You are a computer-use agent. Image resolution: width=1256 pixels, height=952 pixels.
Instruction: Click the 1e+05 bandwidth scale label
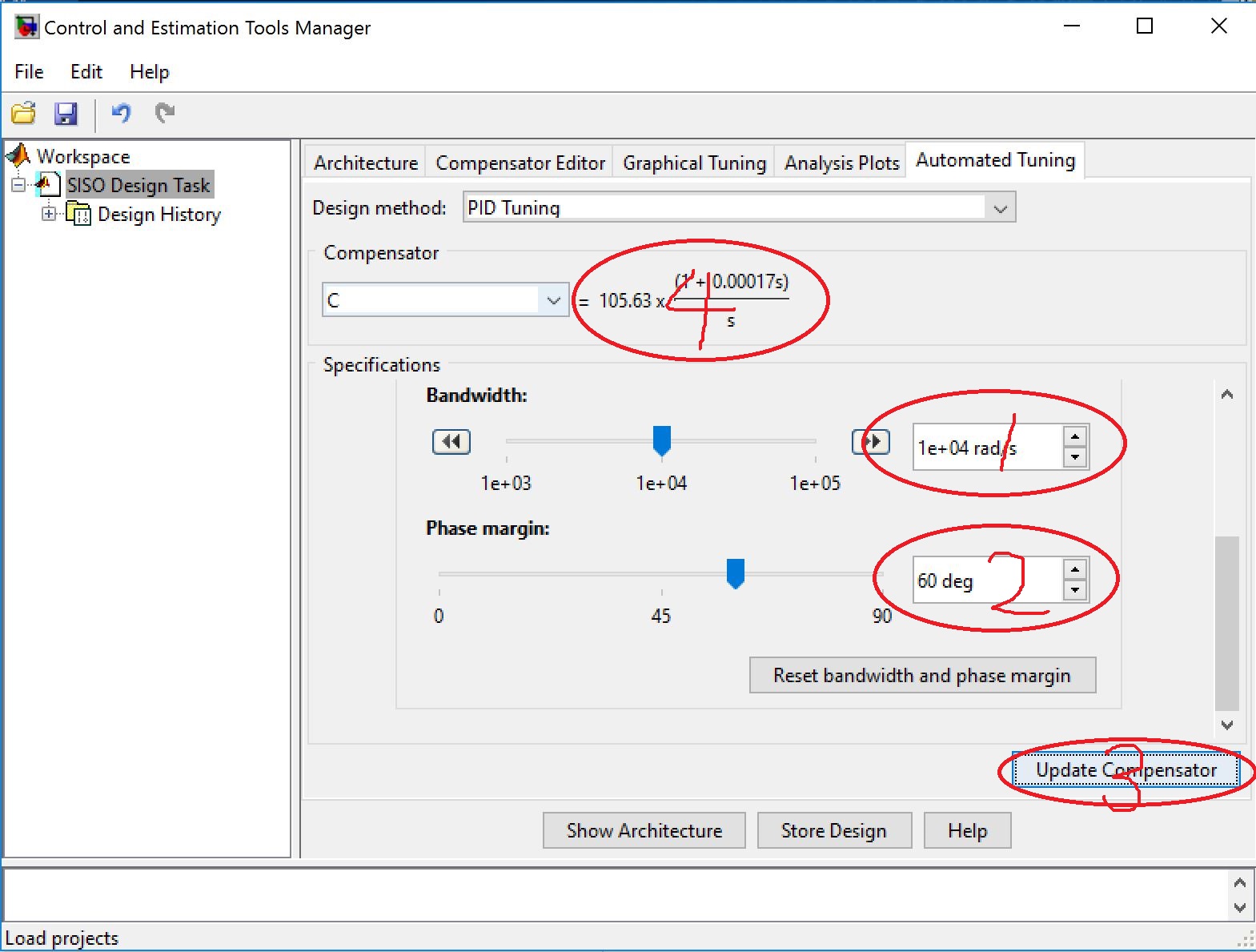pos(815,484)
